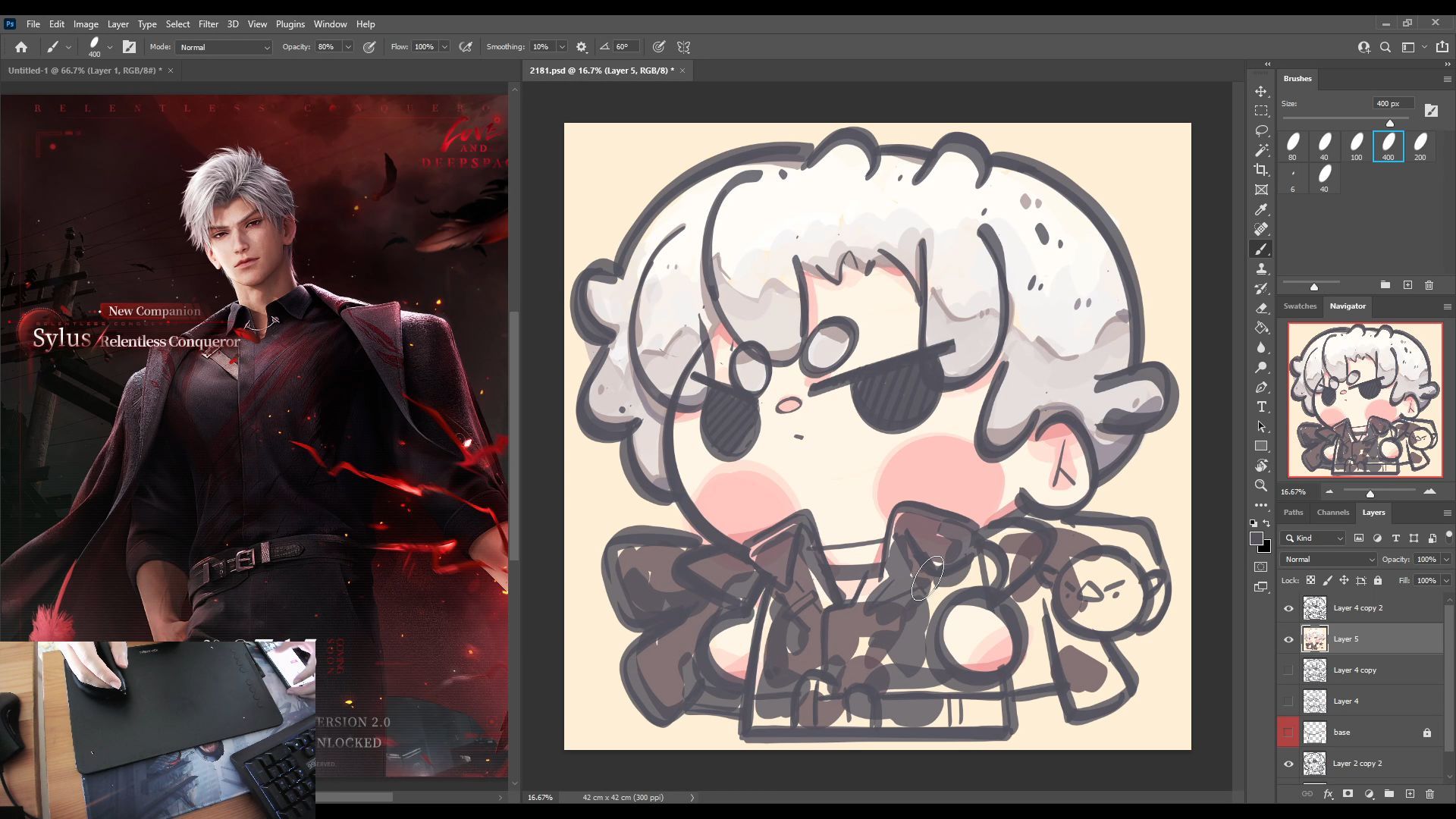Select the Magic Wand tool
The image size is (1456, 819).
pyautogui.click(x=1261, y=150)
